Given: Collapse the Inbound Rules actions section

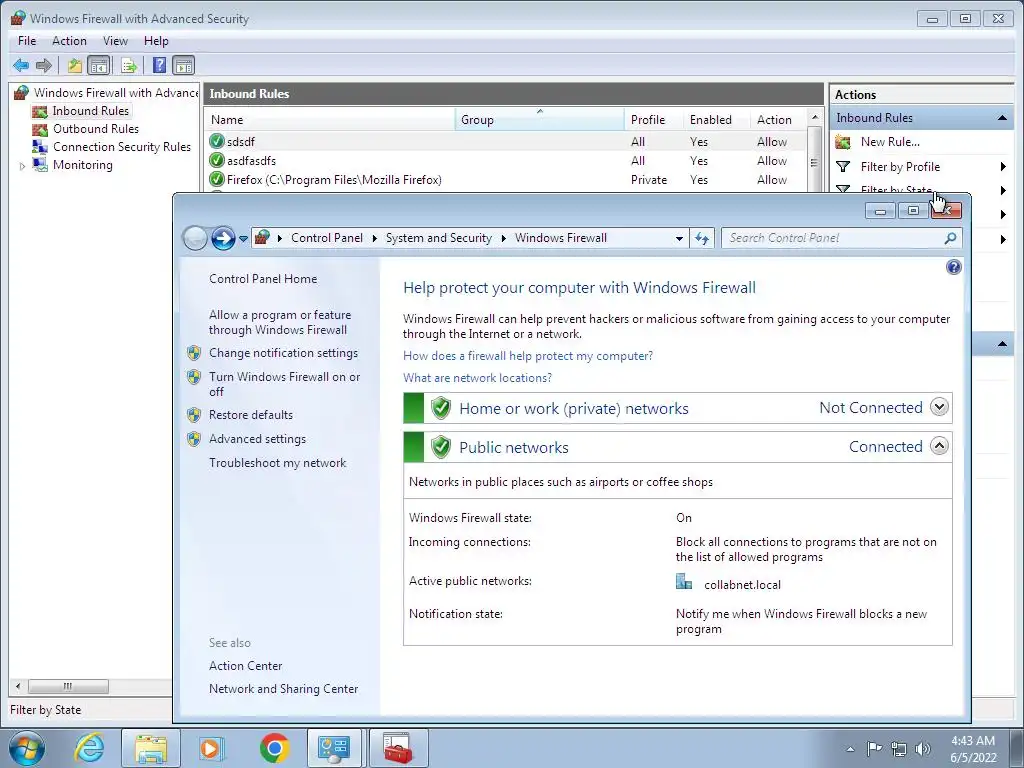Looking at the screenshot, I should tap(1002, 118).
